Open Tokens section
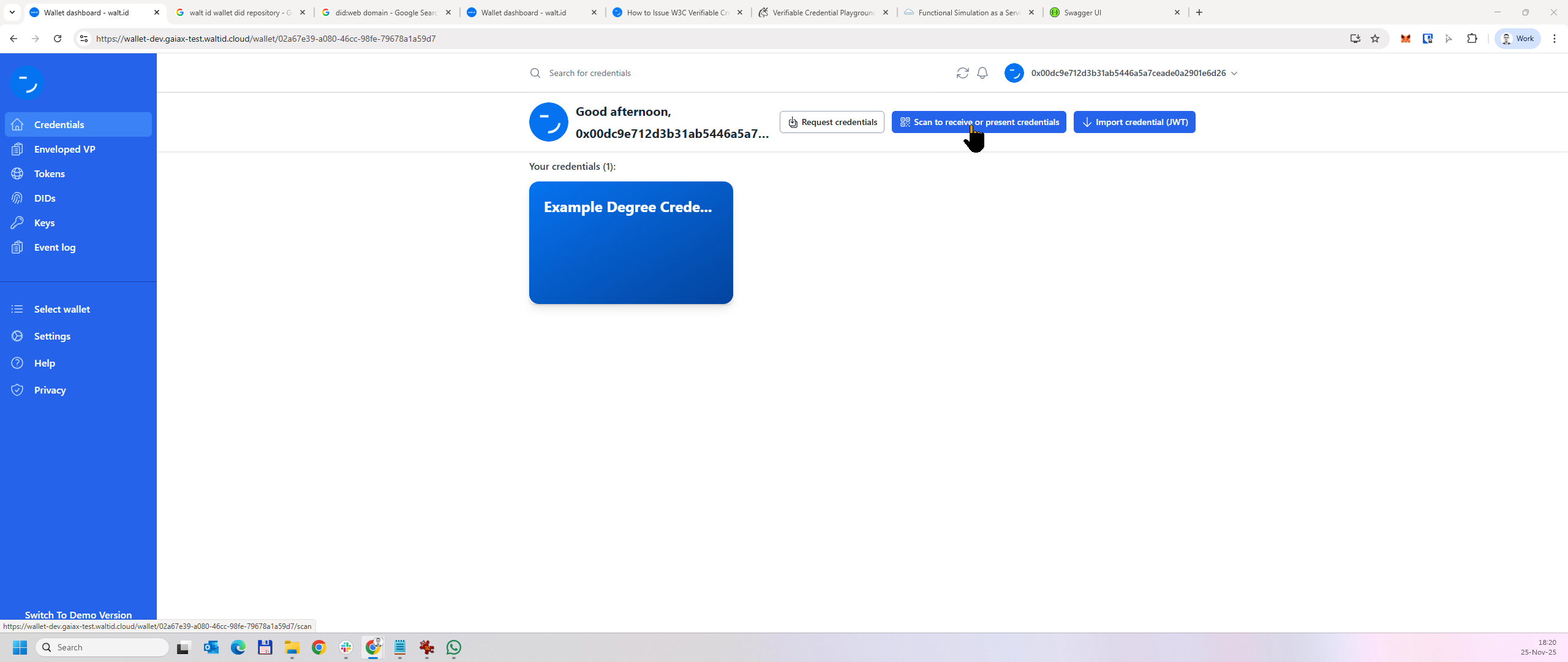This screenshot has height=662, width=1568. point(49,173)
